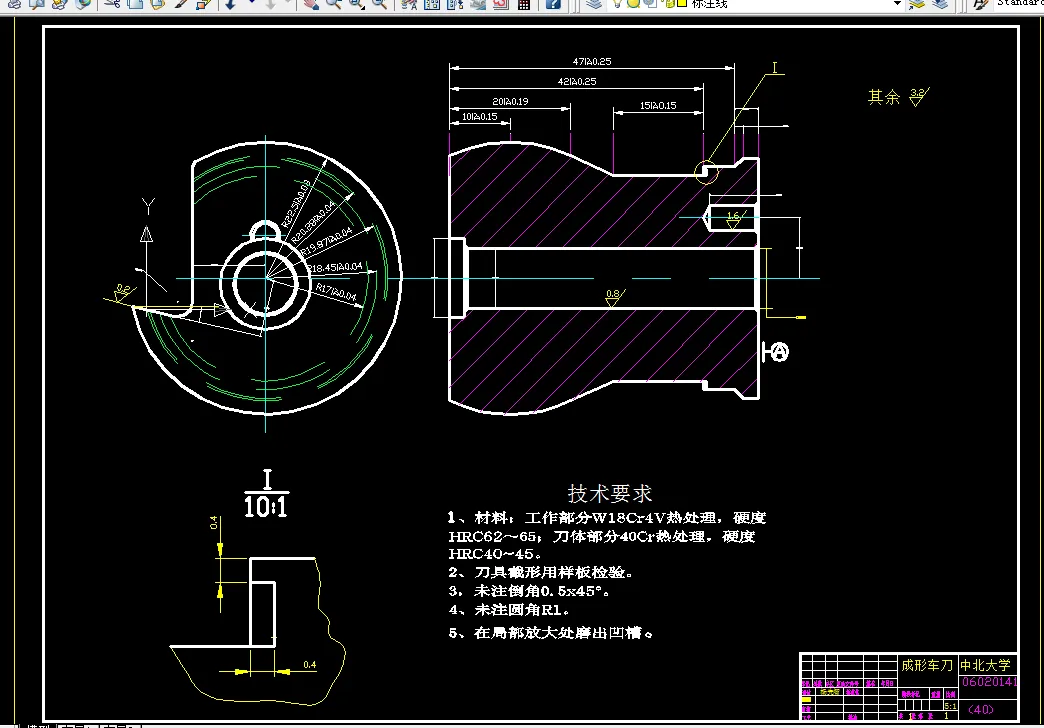
Task: Click the detail circle marker I on section
Action: [706, 173]
